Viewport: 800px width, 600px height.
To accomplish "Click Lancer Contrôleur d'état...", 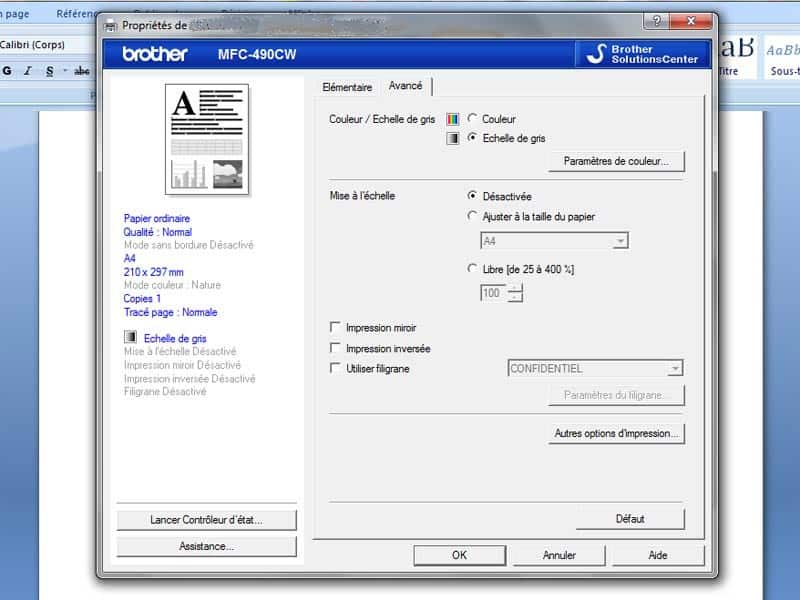I will pos(207,520).
